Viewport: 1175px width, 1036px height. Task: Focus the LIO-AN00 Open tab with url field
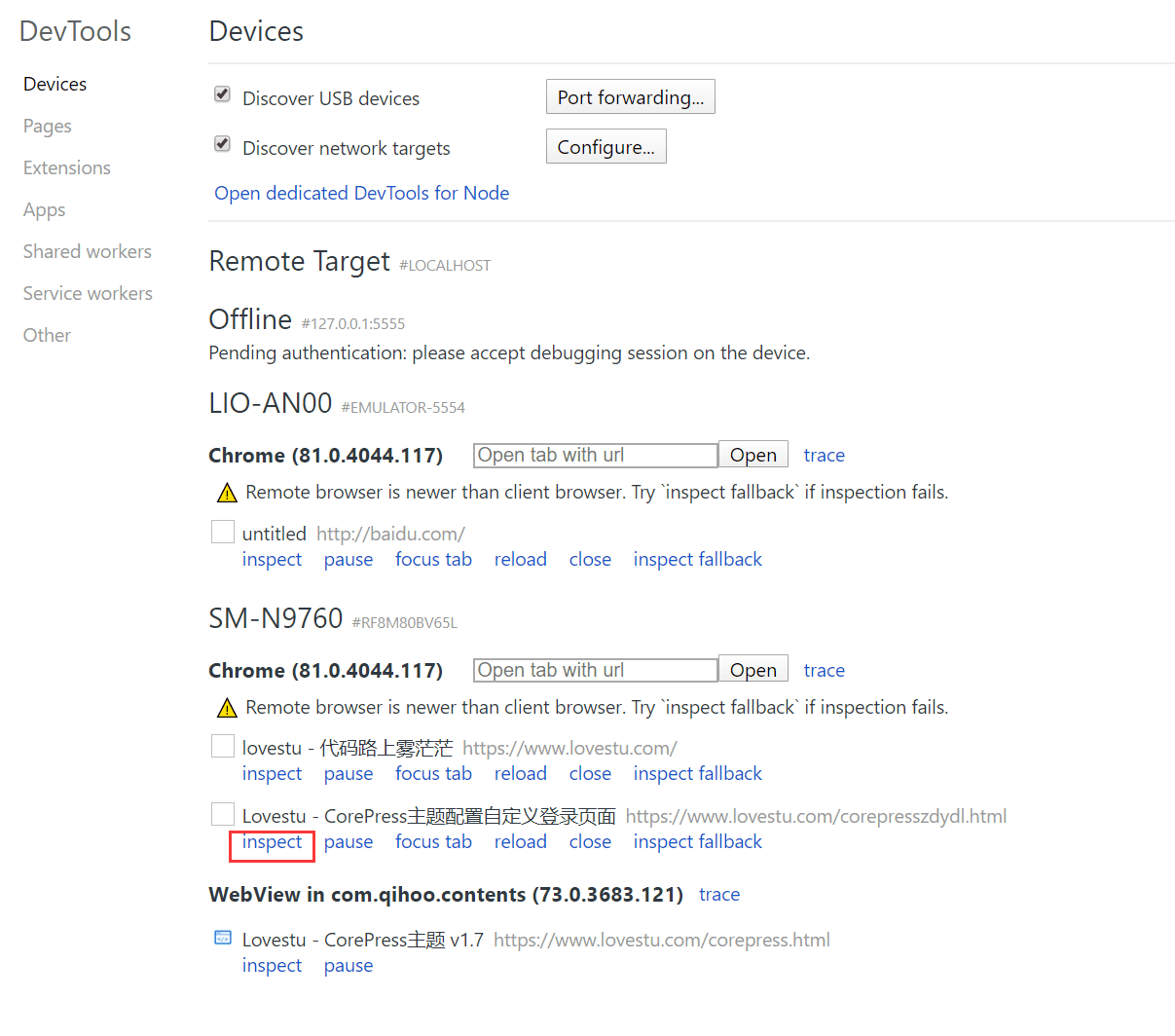coord(595,456)
